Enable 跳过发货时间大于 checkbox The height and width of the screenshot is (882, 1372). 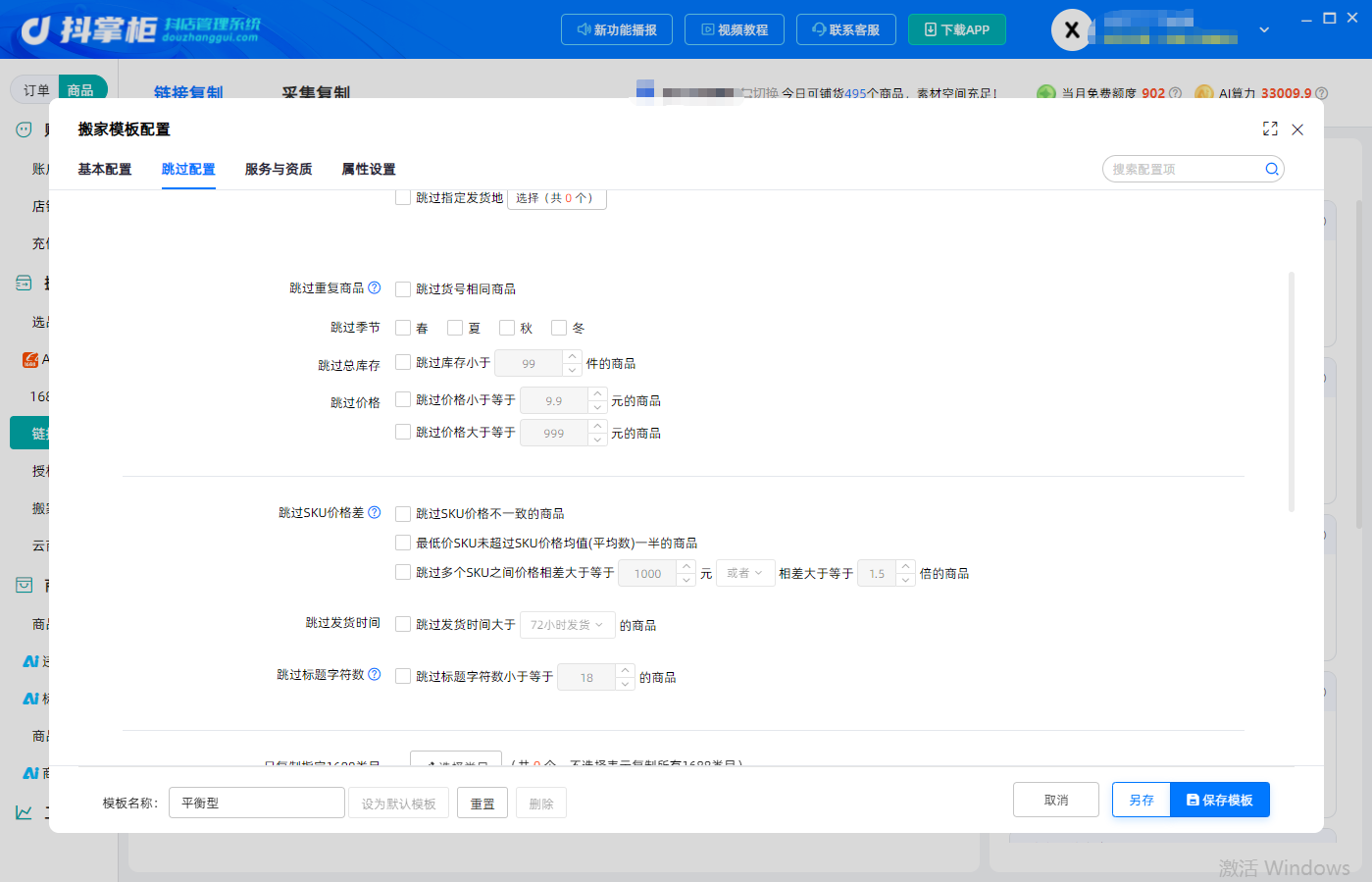point(403,624)
